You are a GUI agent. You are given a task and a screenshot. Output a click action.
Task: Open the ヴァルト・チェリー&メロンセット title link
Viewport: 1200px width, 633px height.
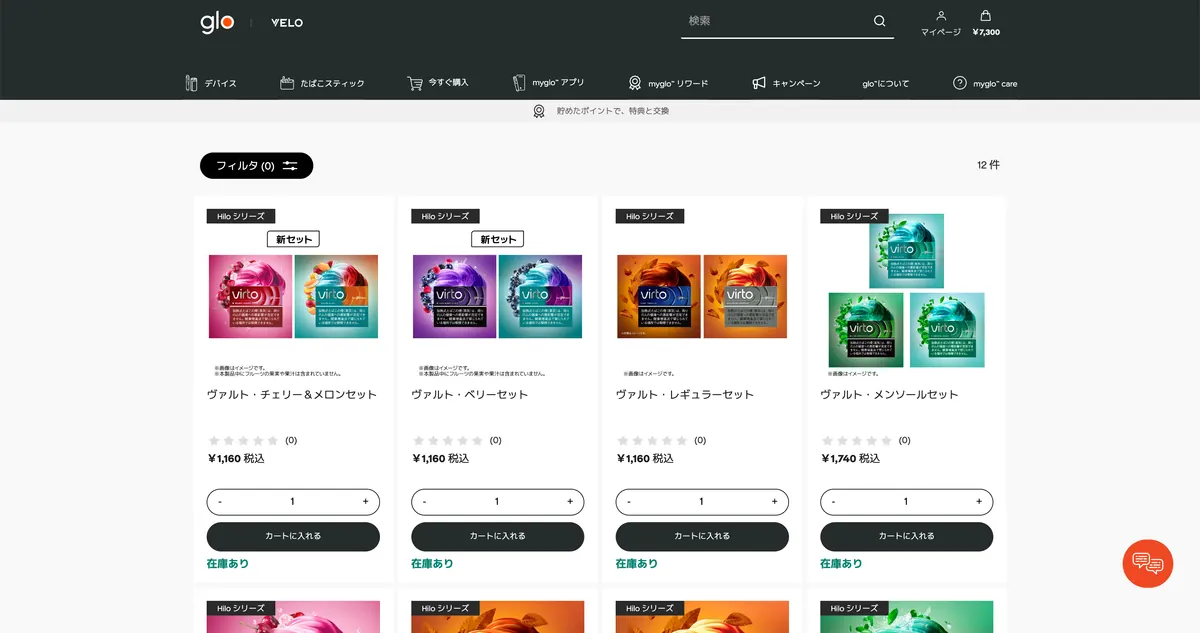292,395
